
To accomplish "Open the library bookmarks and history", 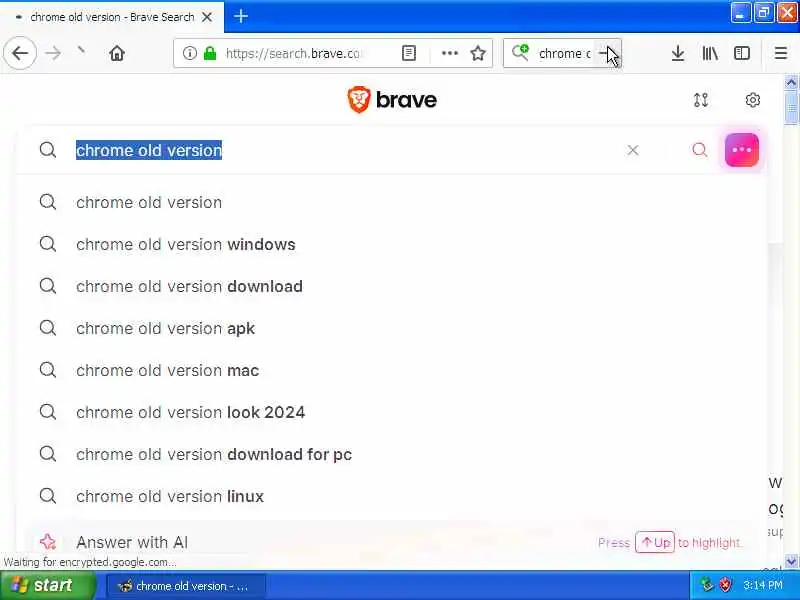I will click(710, 53).
